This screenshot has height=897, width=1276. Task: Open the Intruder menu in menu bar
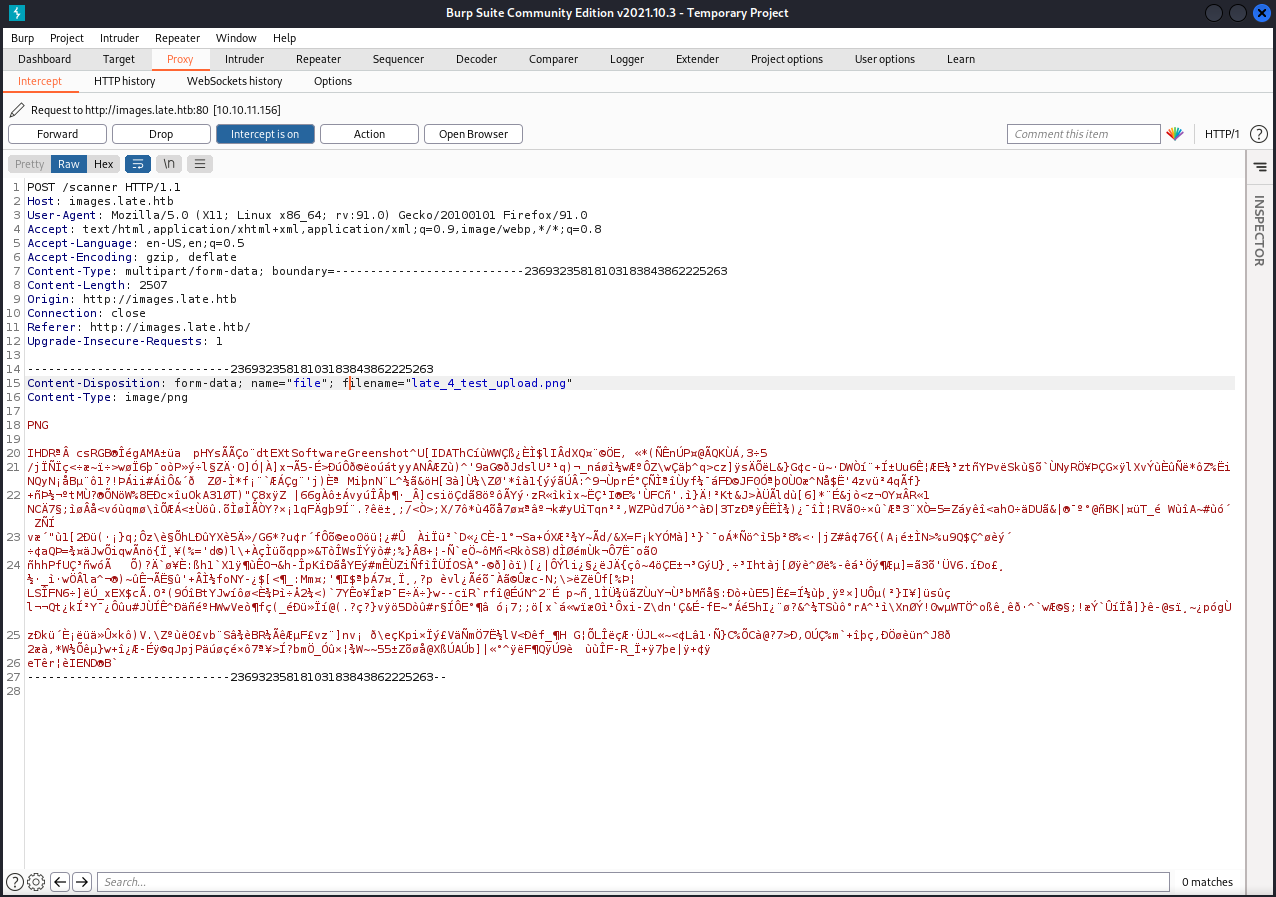(x=119, y=38)
